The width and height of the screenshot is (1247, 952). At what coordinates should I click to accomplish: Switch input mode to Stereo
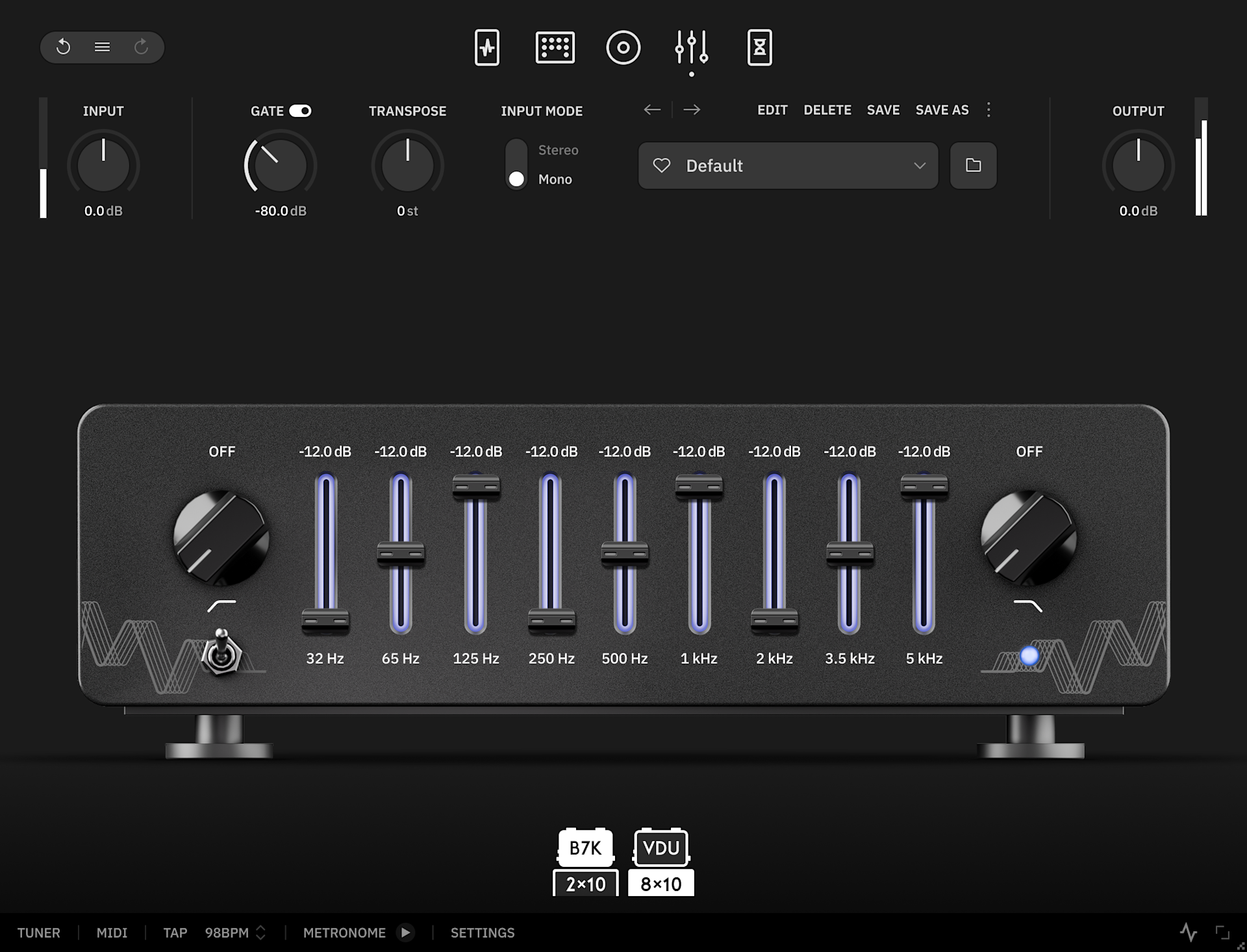[x=557, y=150]
